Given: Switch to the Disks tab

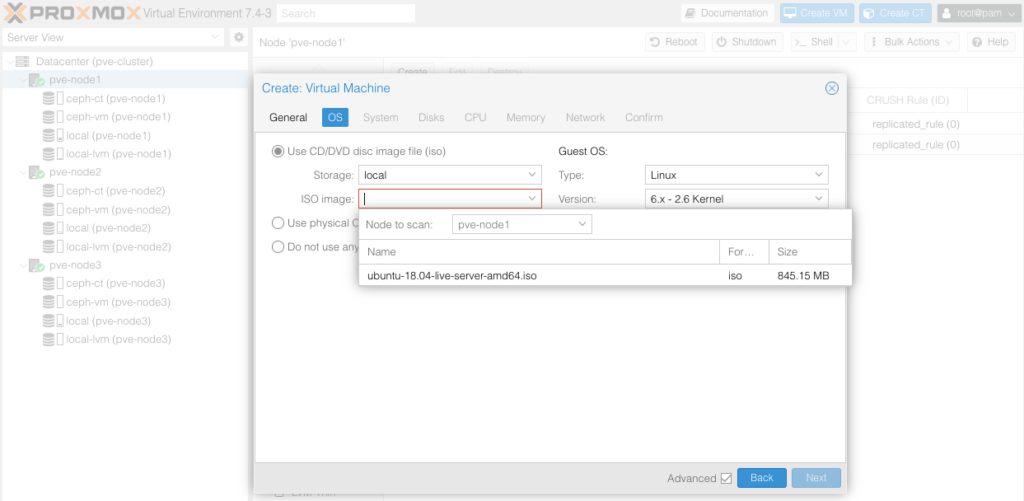Looking at the screenshot, I should click(x=431, y=118).
